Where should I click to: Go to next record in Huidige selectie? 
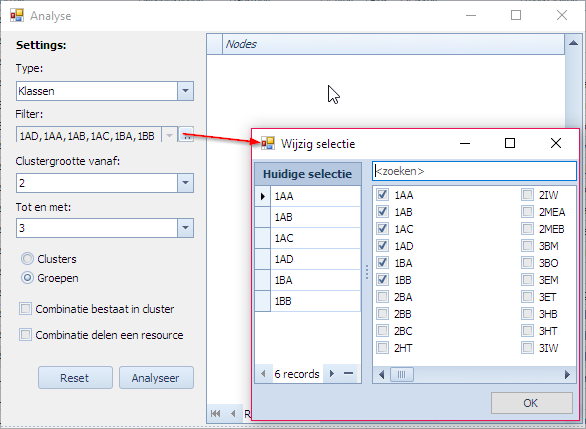click(x=331, y=374)
